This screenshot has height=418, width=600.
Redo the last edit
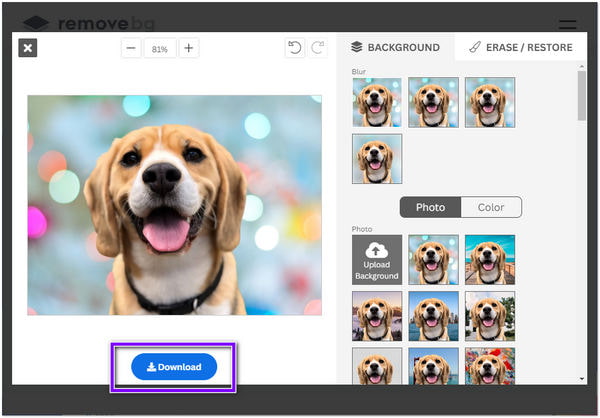click(318, 48)
